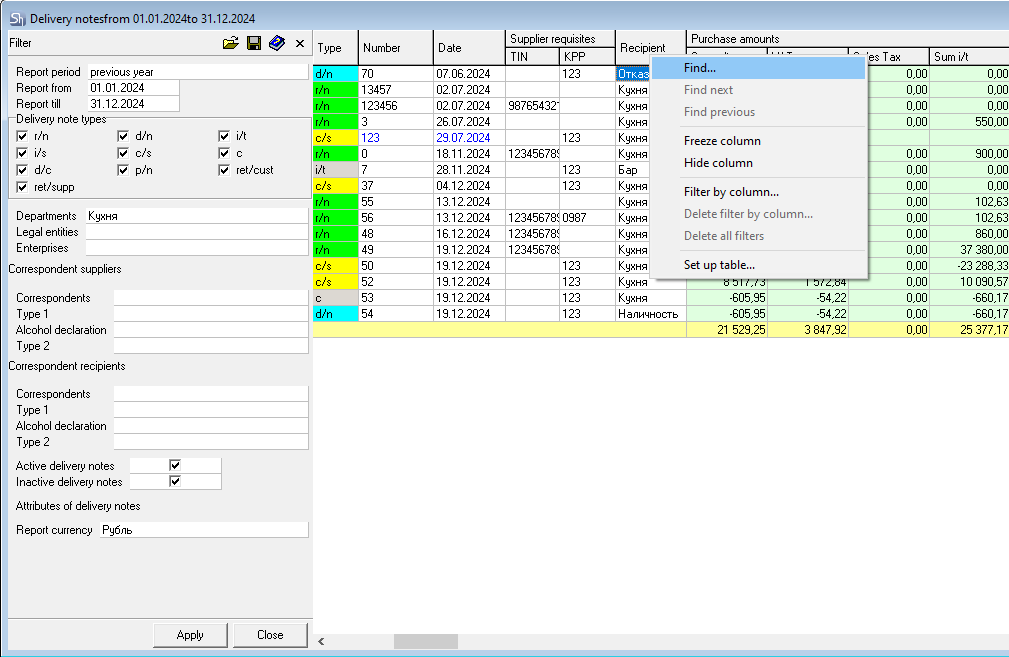Viewport: 1009px width, 657px height.
Task: Open the Departments selector showing Кухня
Action: point(195,216)
